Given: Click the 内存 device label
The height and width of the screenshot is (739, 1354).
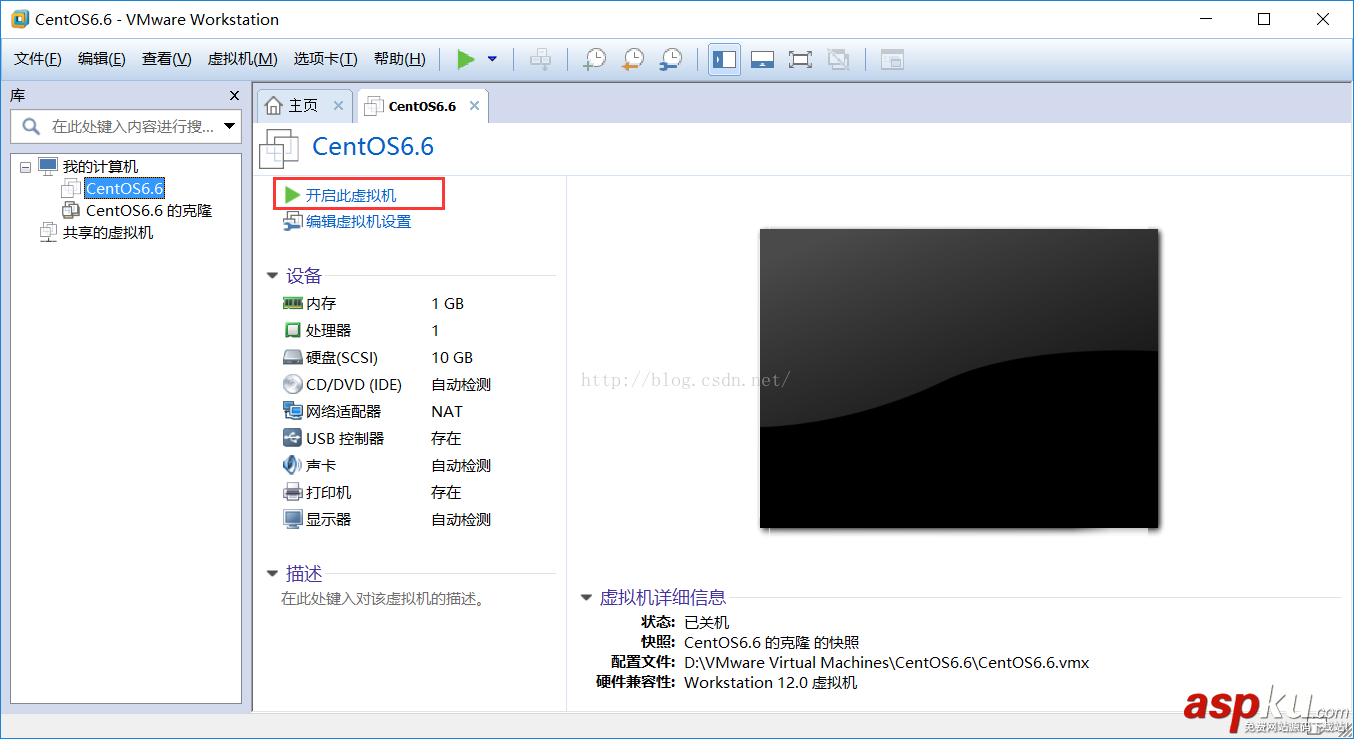Looking at the screenshot, I should (x=321, y=303).
